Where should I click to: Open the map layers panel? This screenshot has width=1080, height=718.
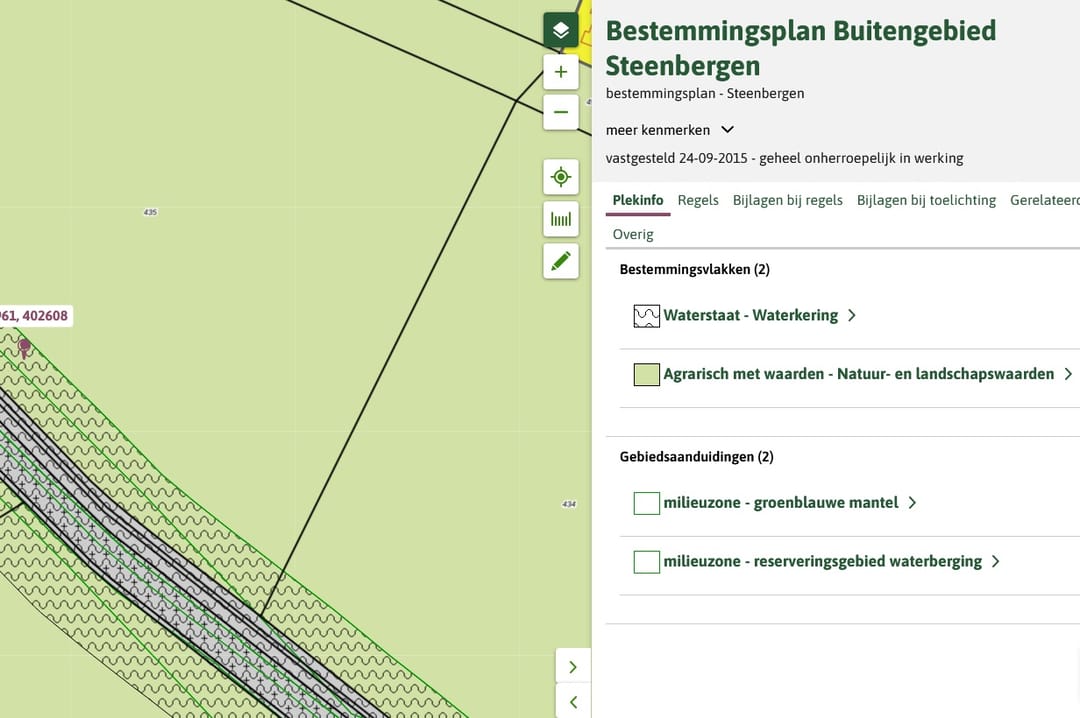coord(561,30)
